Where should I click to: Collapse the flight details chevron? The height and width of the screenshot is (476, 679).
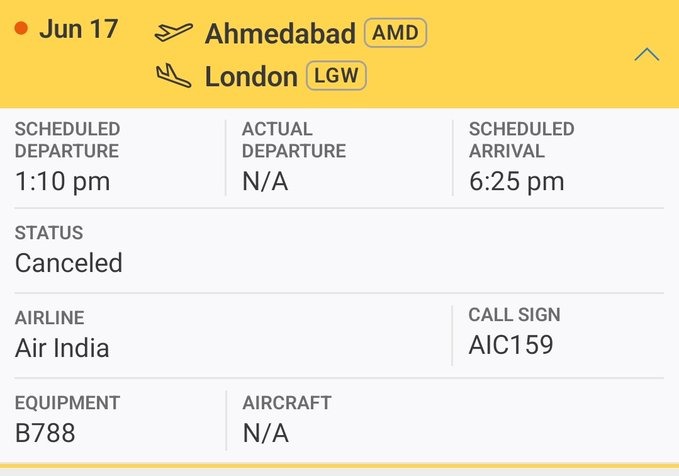(647, 55)
